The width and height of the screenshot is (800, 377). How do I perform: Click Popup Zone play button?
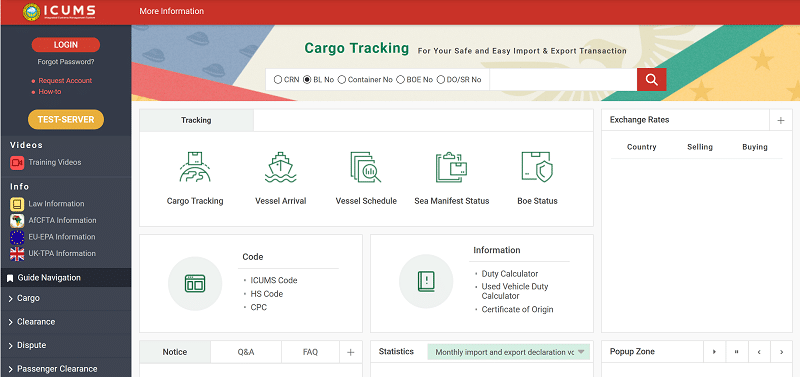point(714,352)
